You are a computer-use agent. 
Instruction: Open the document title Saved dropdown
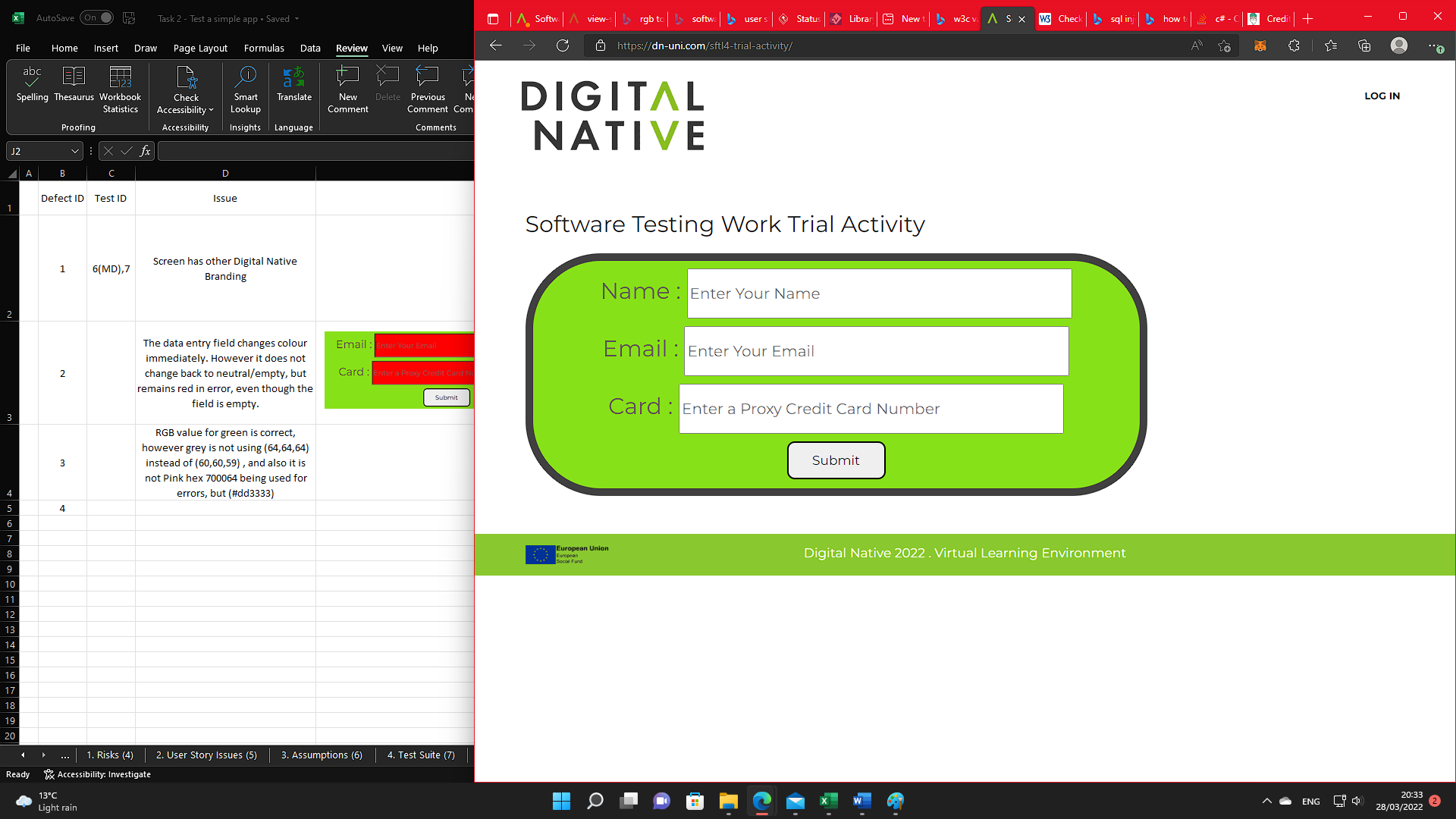tap(297, 19)
